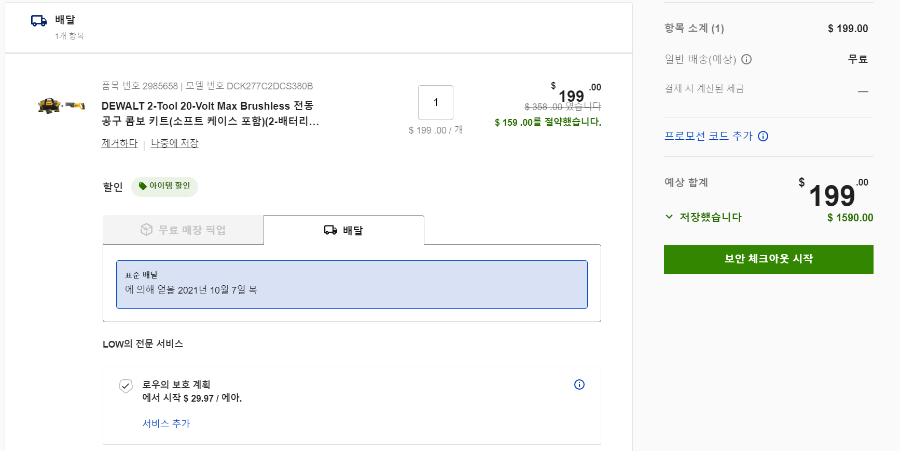This screenshot has height=451, width=900.
Task: Click the 결제 시 계산된 세금 label
Action: pyautogui.click(x=704, y=89)
